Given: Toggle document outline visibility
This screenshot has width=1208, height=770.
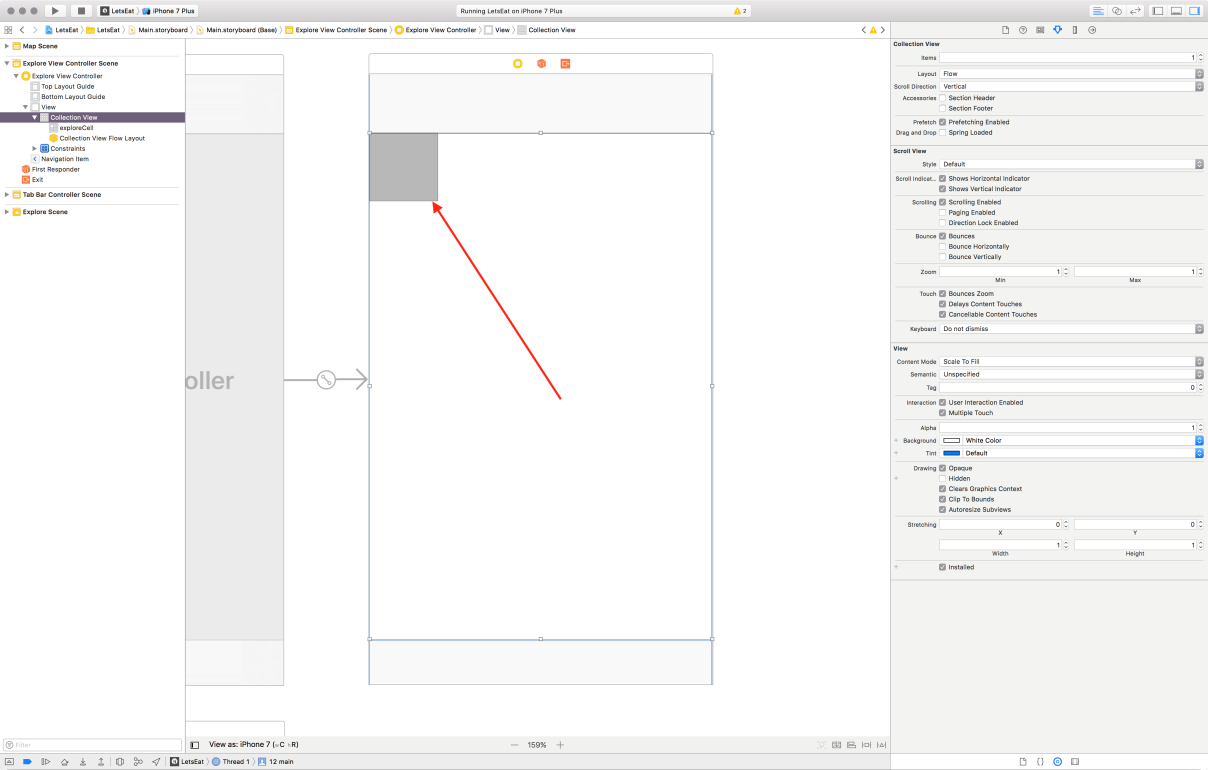Looking at the screenshot, I should [x=195, y=745].
